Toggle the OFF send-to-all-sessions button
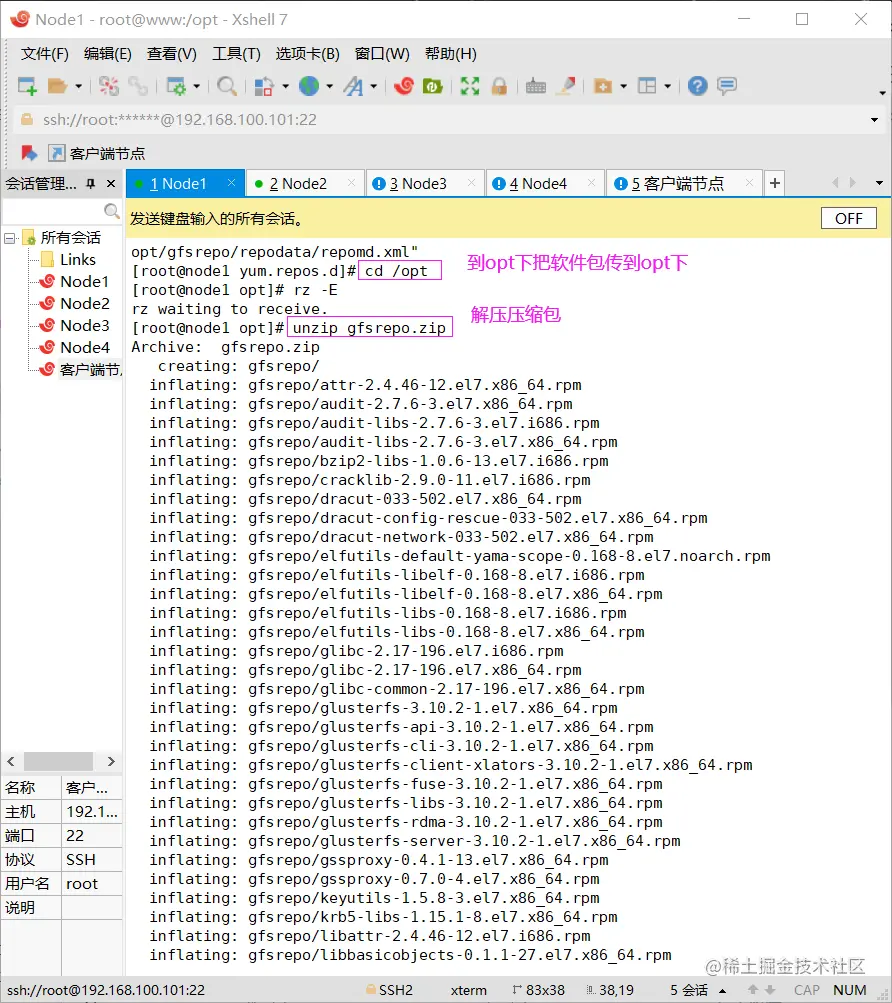Viewport: 892px width, 1003px height. (848, 219)
